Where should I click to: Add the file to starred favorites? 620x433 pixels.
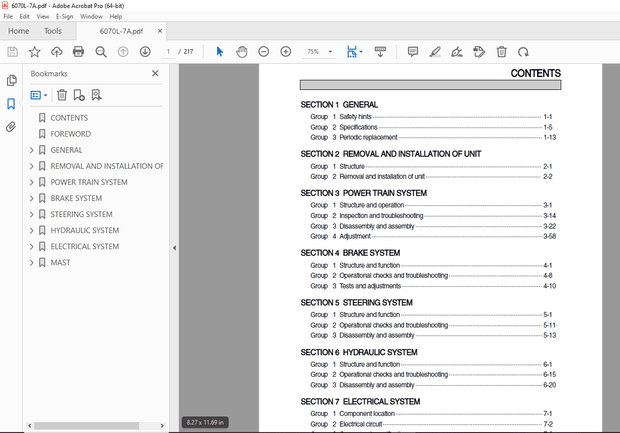pos(34,52)
